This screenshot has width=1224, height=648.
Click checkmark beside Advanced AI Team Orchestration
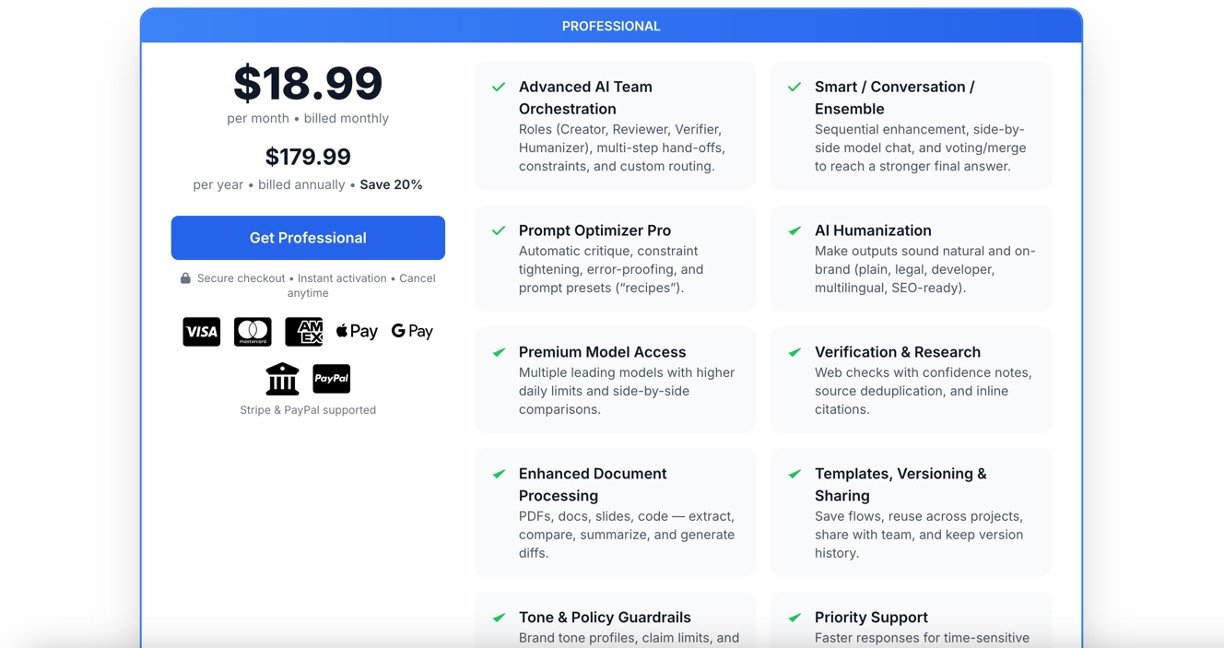498,87
